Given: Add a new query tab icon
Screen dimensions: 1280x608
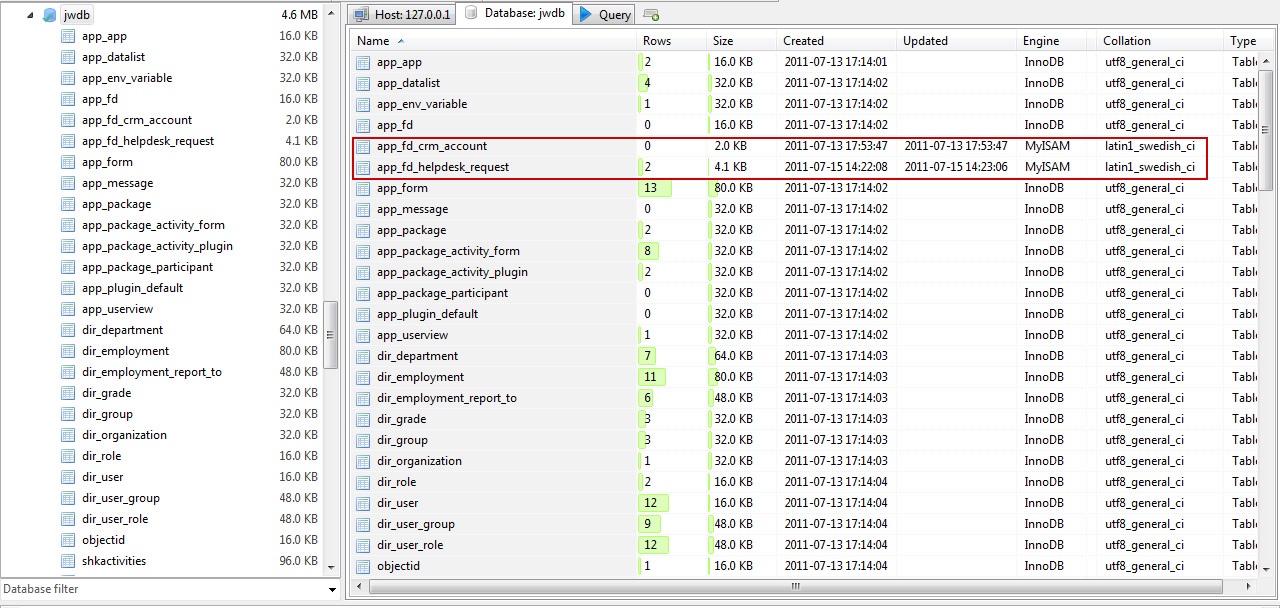Looking at the screenshot, I should pyautogui.click(x=651, y=15).
